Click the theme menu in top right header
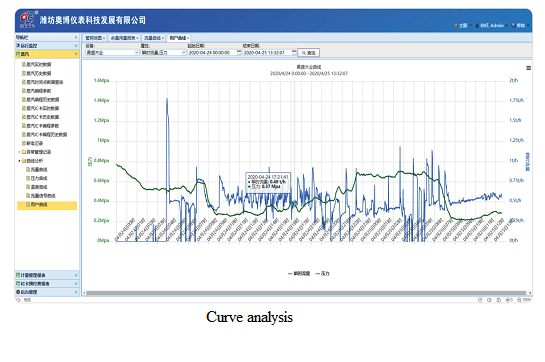The height and width of the screenshot is (362, 545). click(x=463, y=25)
